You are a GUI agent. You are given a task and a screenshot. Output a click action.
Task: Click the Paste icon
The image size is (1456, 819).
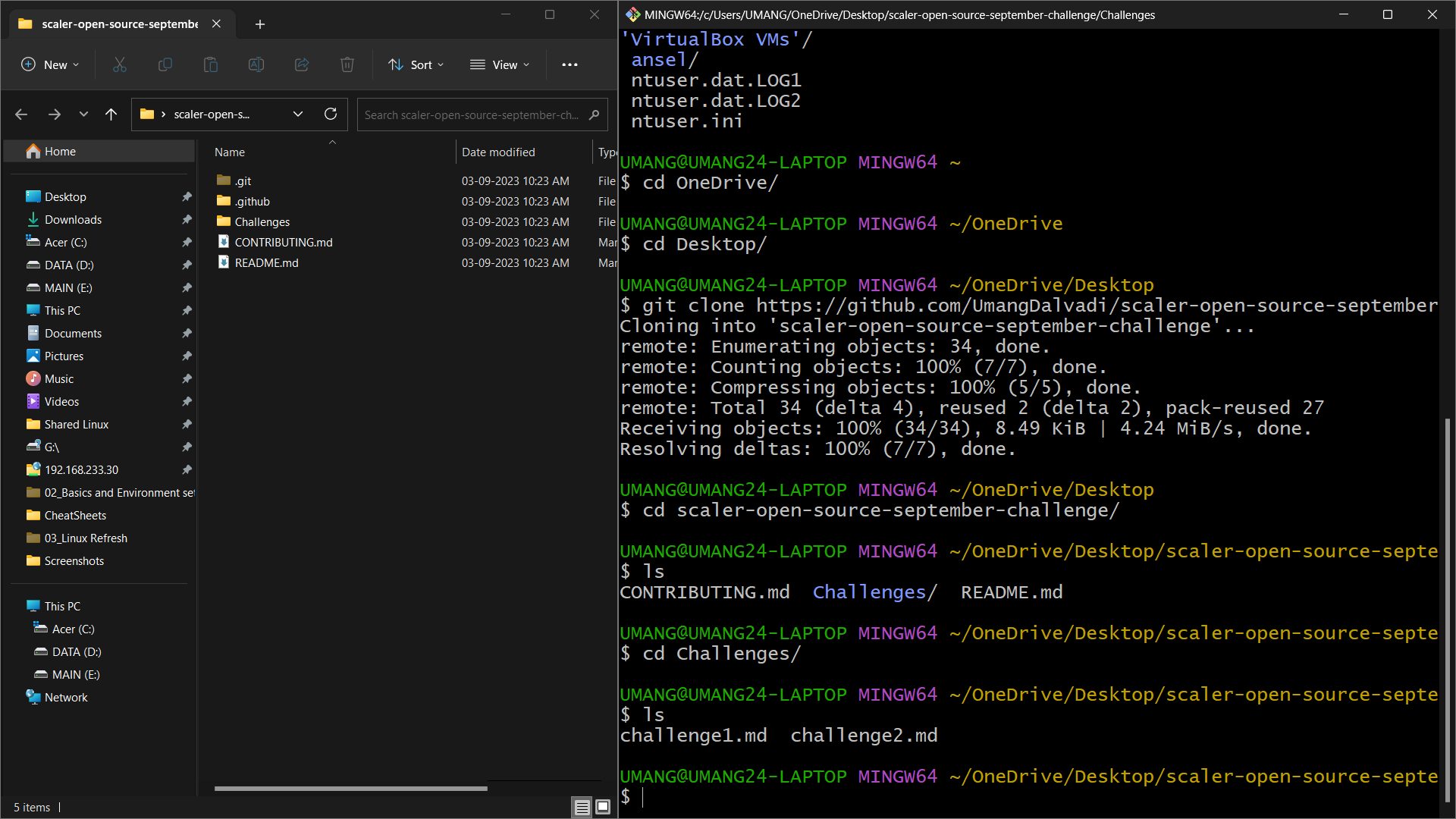coord(211,64)
